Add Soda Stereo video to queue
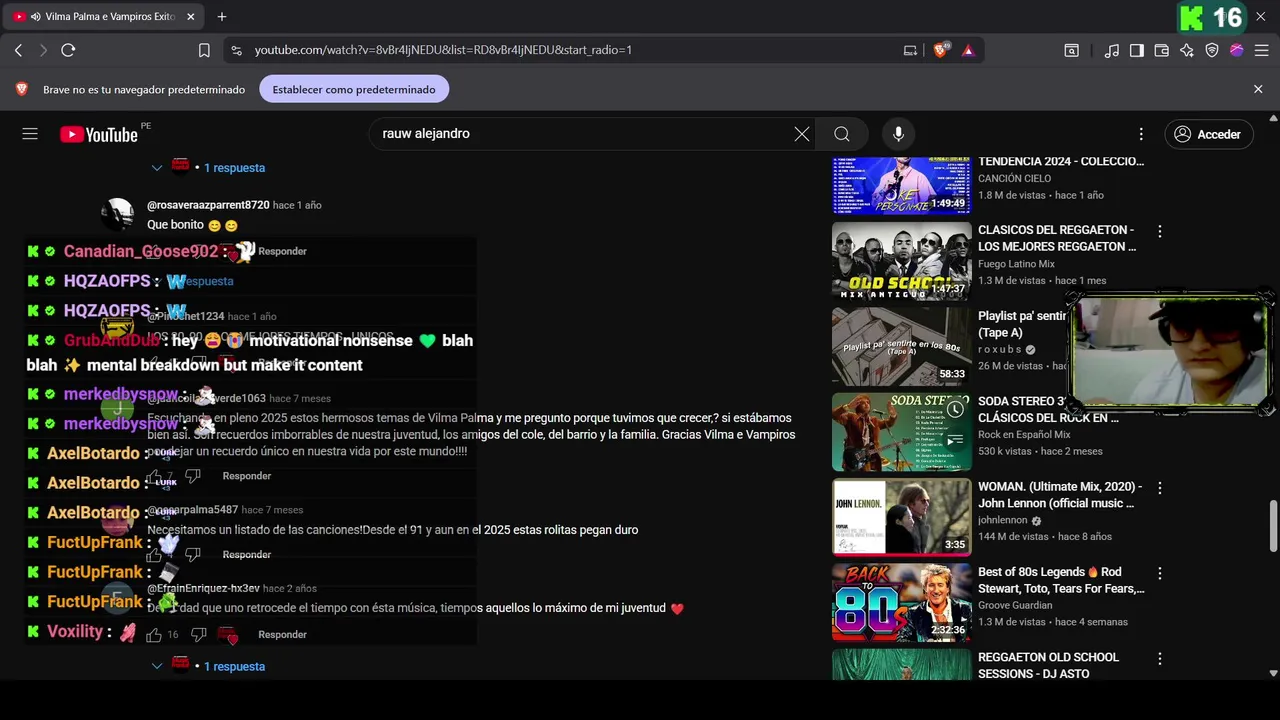1280x720 pixels. 956,439
